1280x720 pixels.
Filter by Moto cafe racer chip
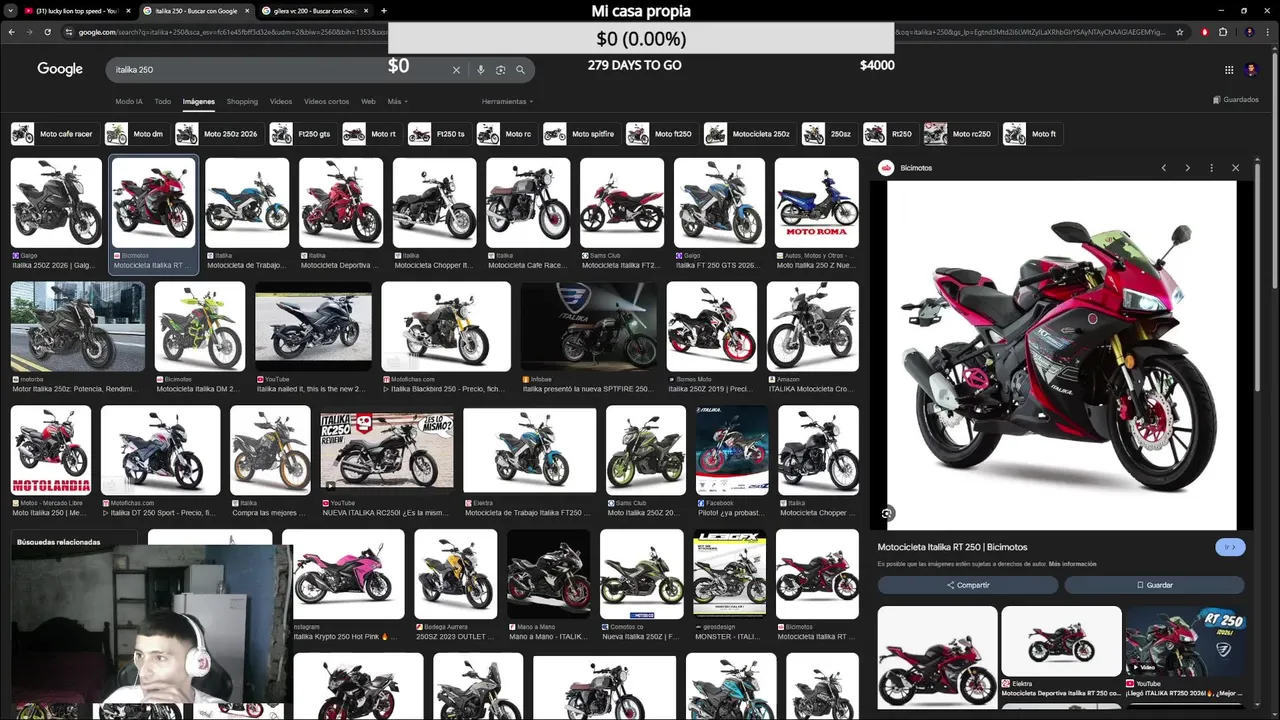pyautogui.click(x=53, y=134)
